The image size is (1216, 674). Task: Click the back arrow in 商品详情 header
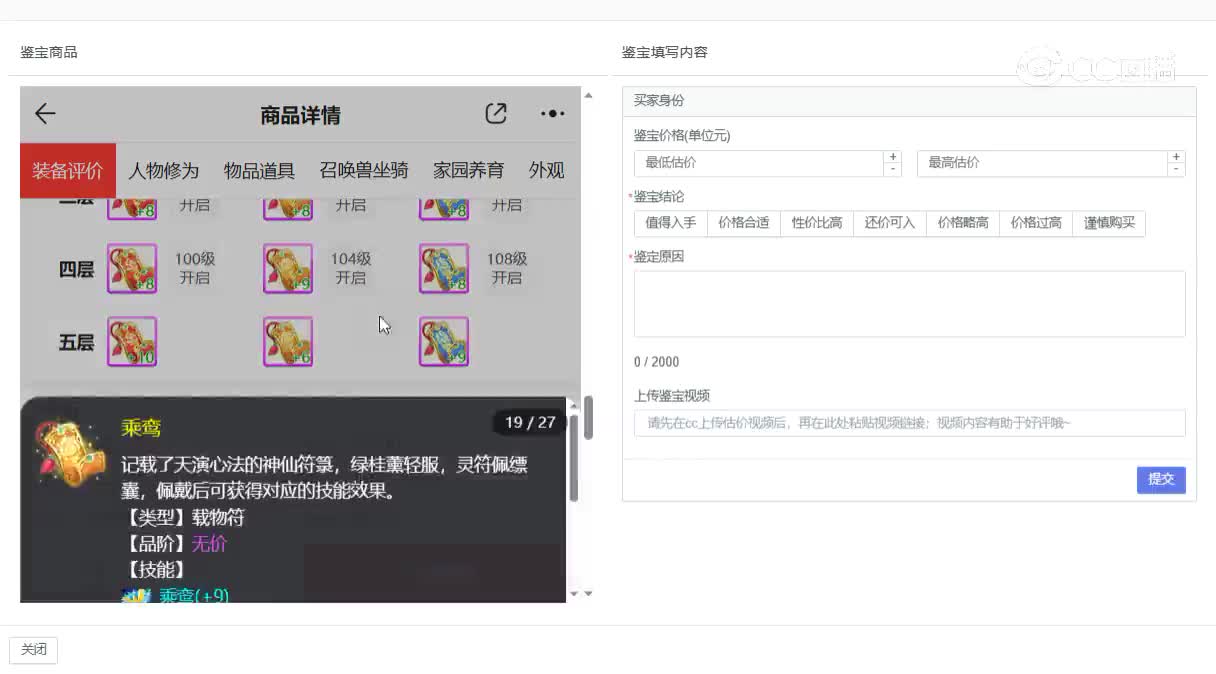coord(45,114)
